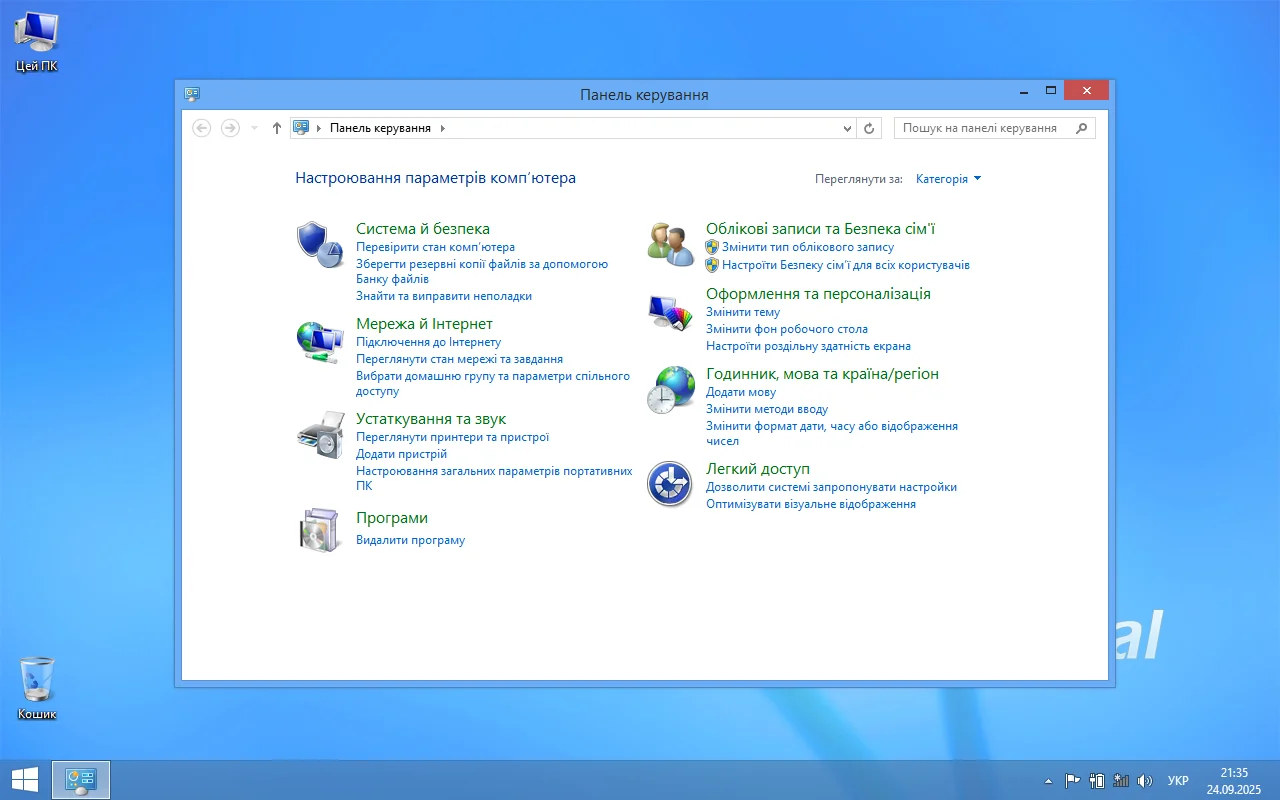Click the volume speaker tray icon
The width and height of the screenshot is (1280, 800).
tap(1145, 781)
